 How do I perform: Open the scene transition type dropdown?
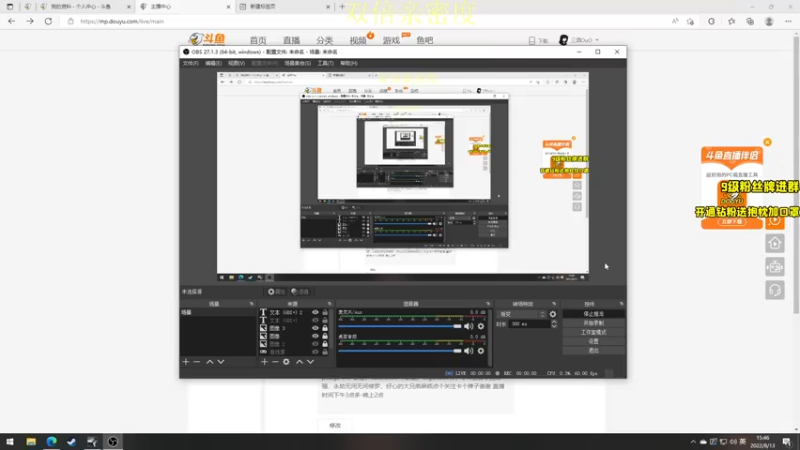[x=521, y=314]
